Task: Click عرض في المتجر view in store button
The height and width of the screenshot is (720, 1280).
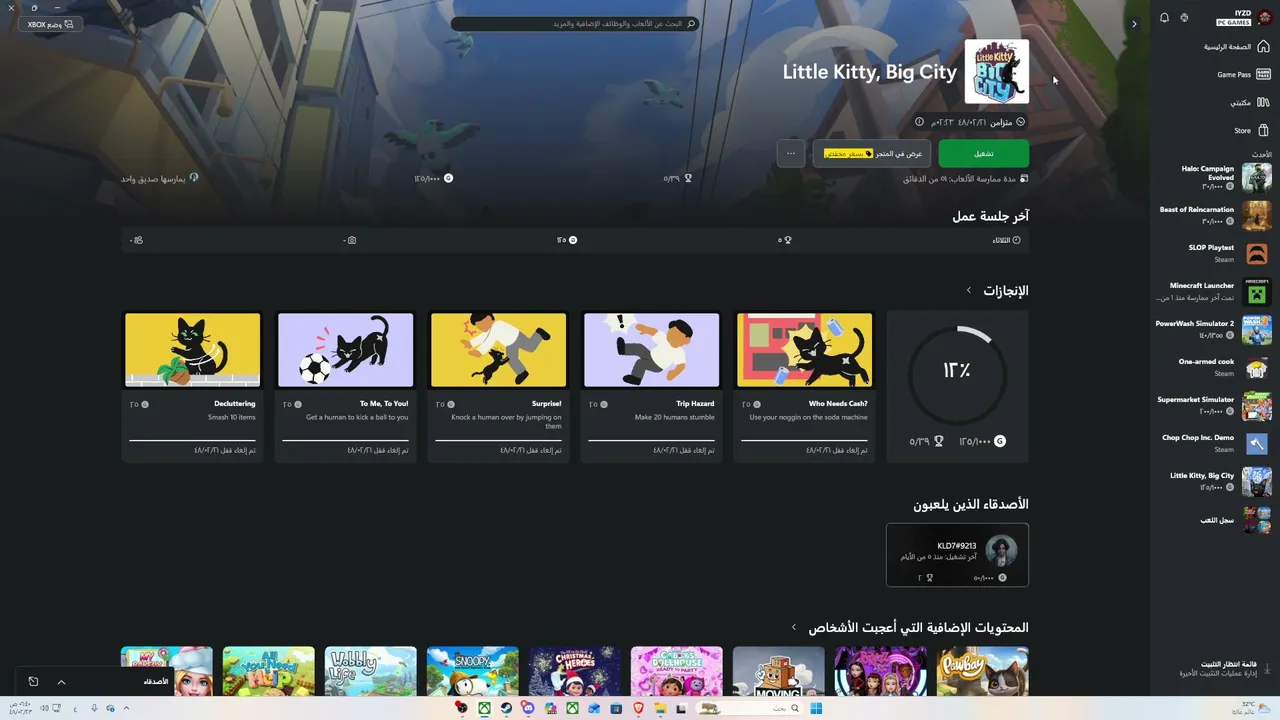Action: 872,153
